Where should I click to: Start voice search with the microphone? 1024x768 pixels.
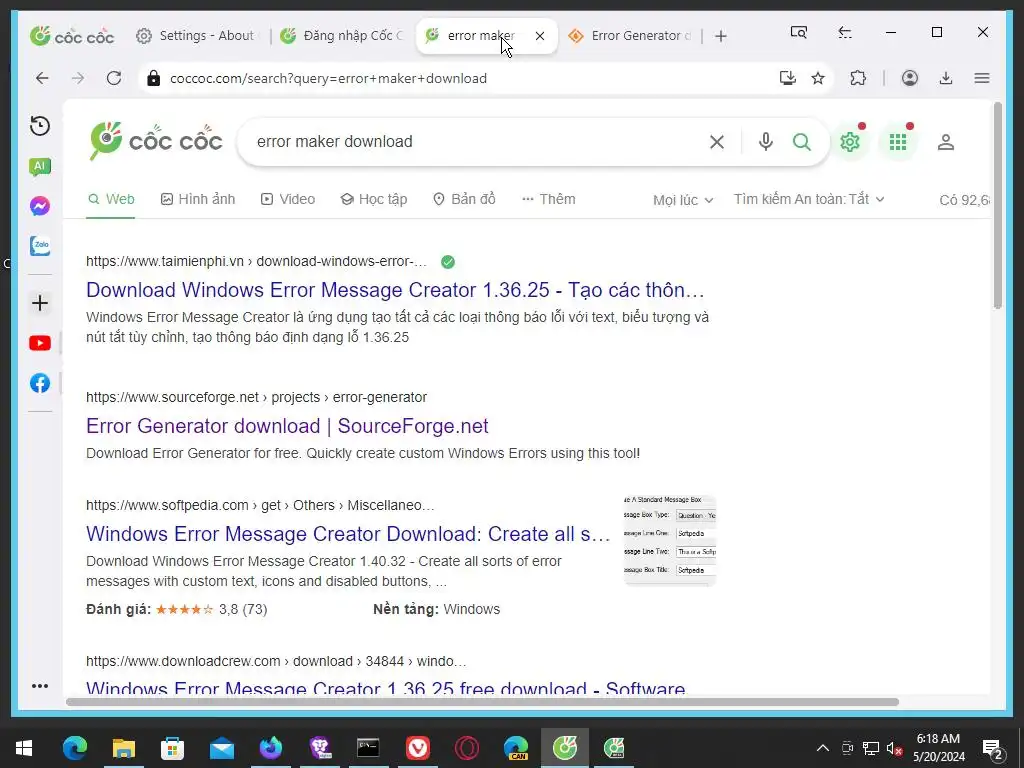pos(765,142)
